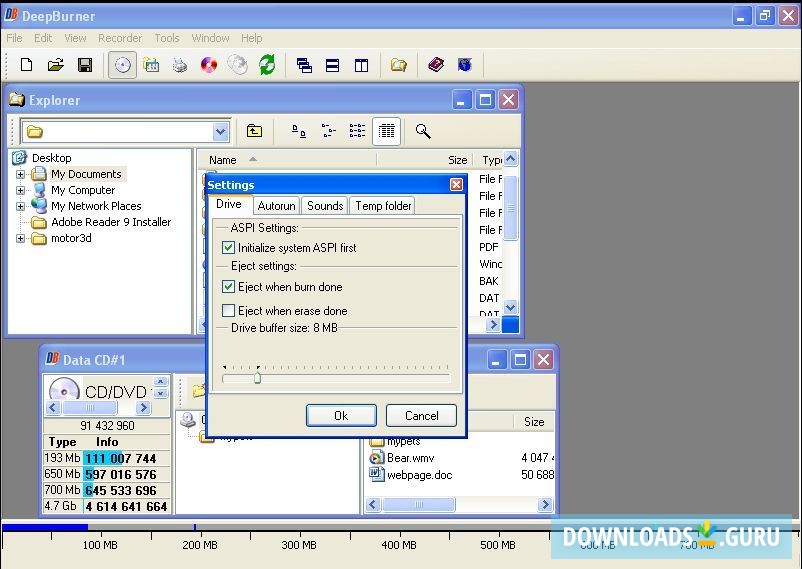Click the drive buffer slider track
The height and width of the screenshot is (569, 802).
point(337,379)
